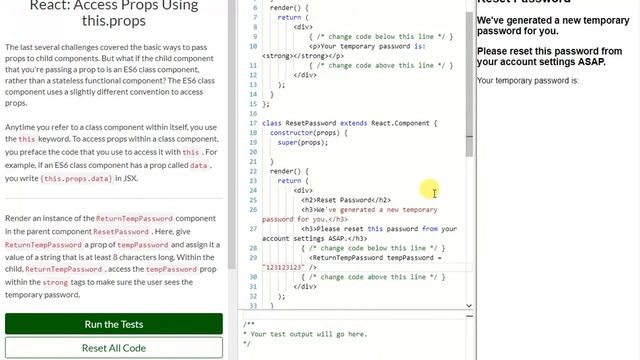Click the instructions panel scrollbar

click(232, 135)
